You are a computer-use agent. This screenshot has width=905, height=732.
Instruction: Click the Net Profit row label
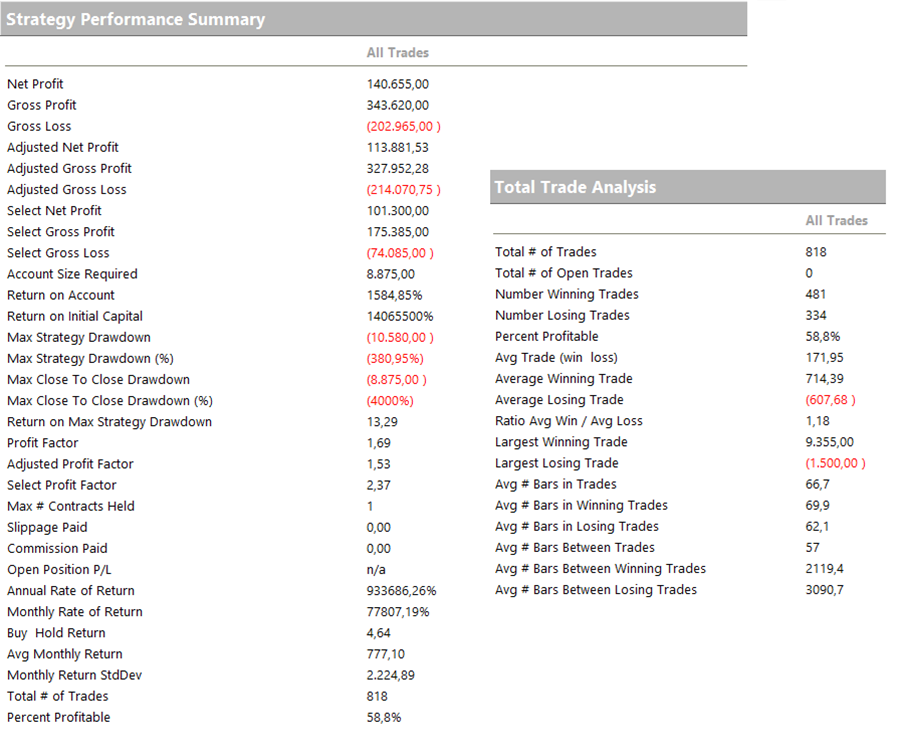[35, 84]
